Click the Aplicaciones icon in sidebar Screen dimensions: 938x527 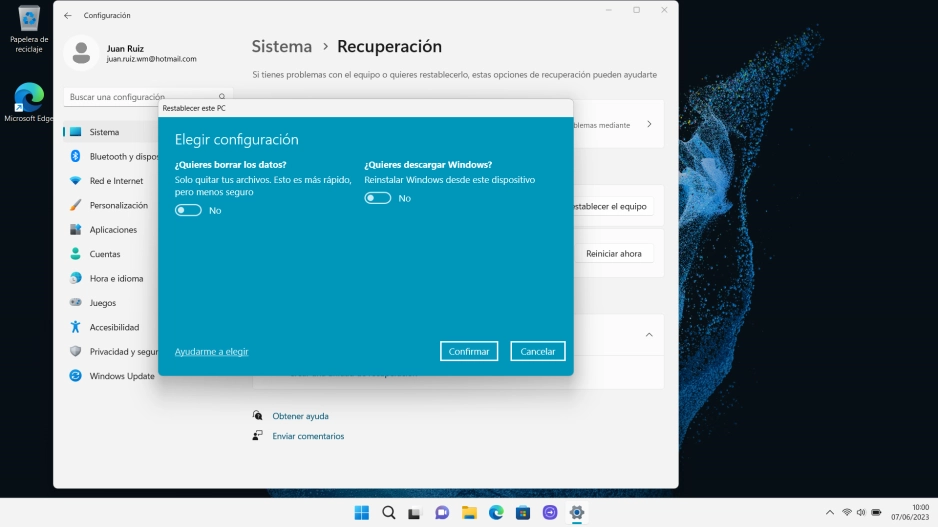(x=75, y=230)
